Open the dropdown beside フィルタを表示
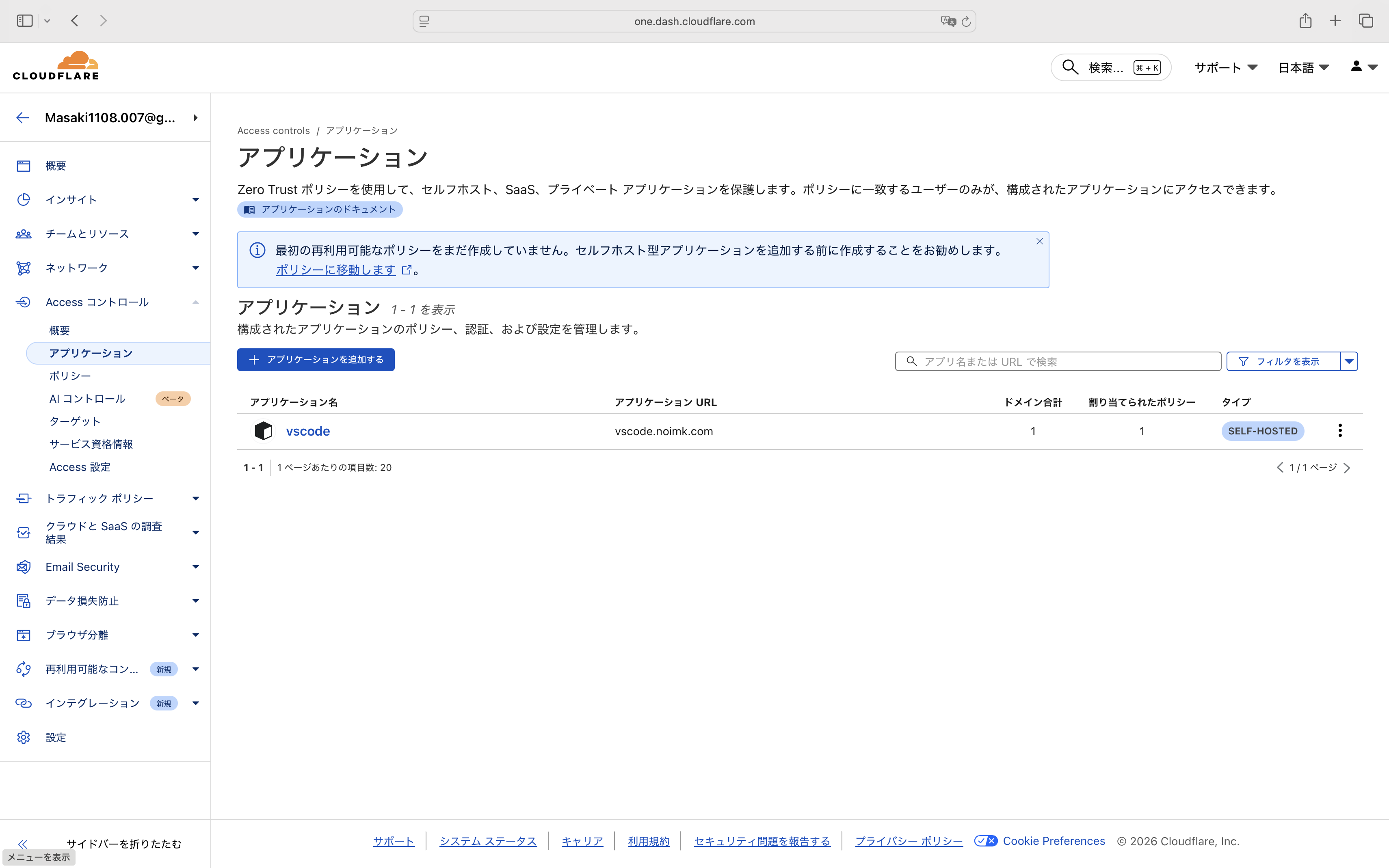This screenshot has width=1389, height=868. click(x=1349, y=361)
